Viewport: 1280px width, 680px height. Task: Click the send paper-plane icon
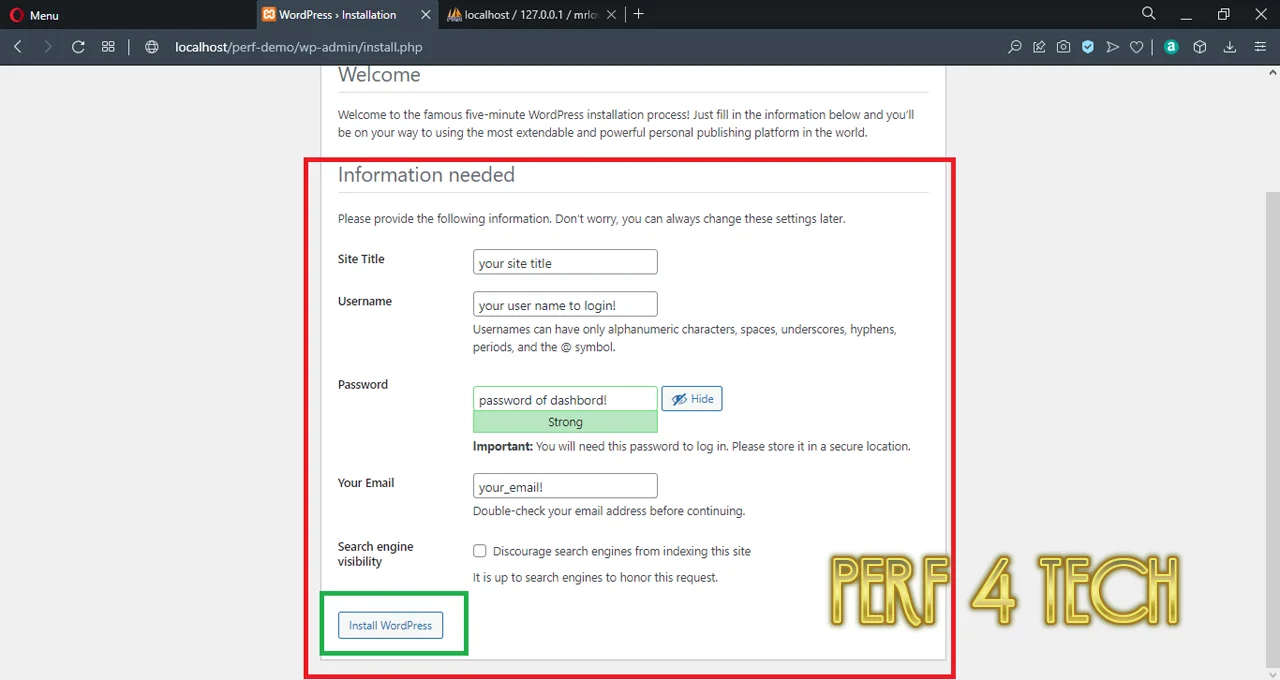click(1112, 47)
